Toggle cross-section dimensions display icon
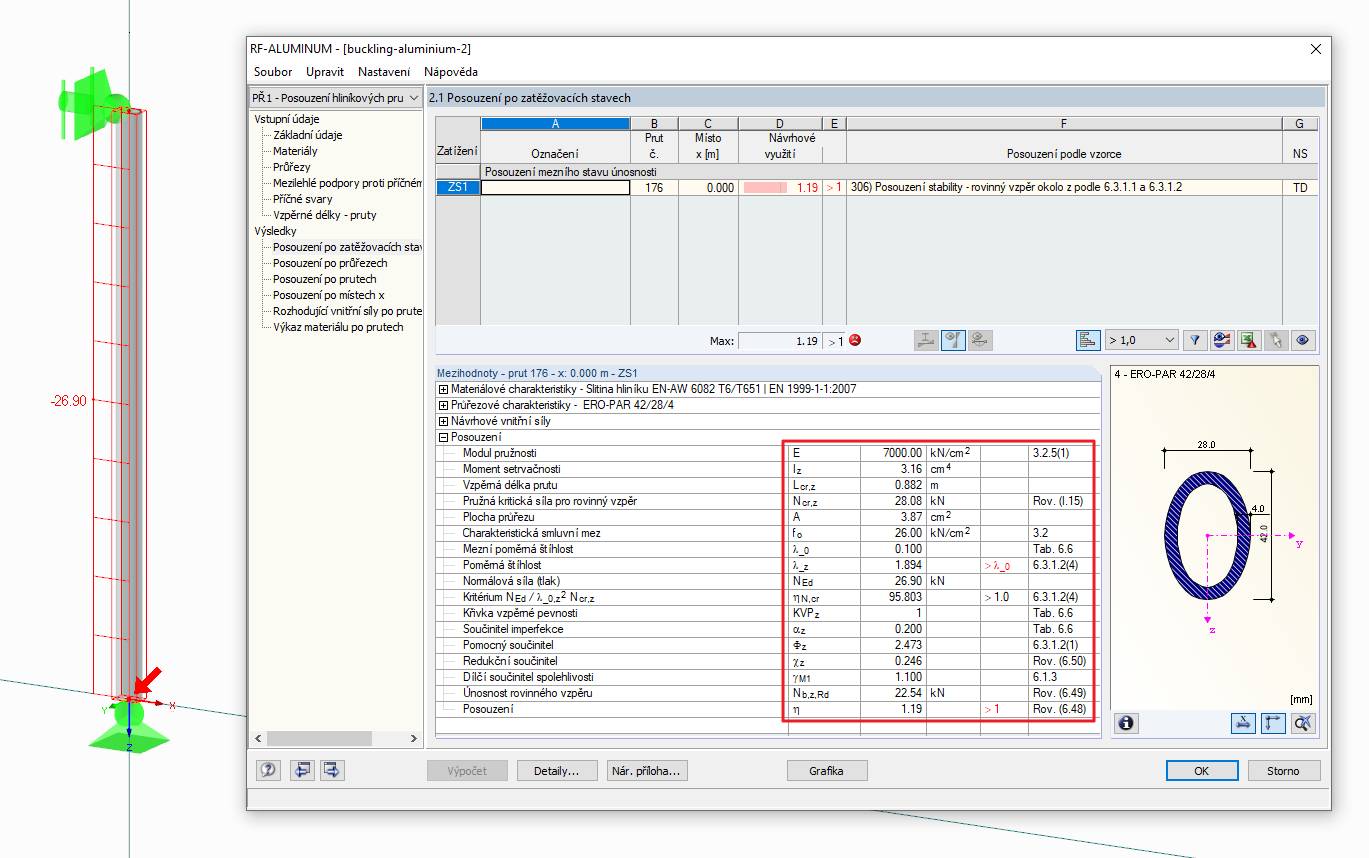 [x=1245, y=723]
